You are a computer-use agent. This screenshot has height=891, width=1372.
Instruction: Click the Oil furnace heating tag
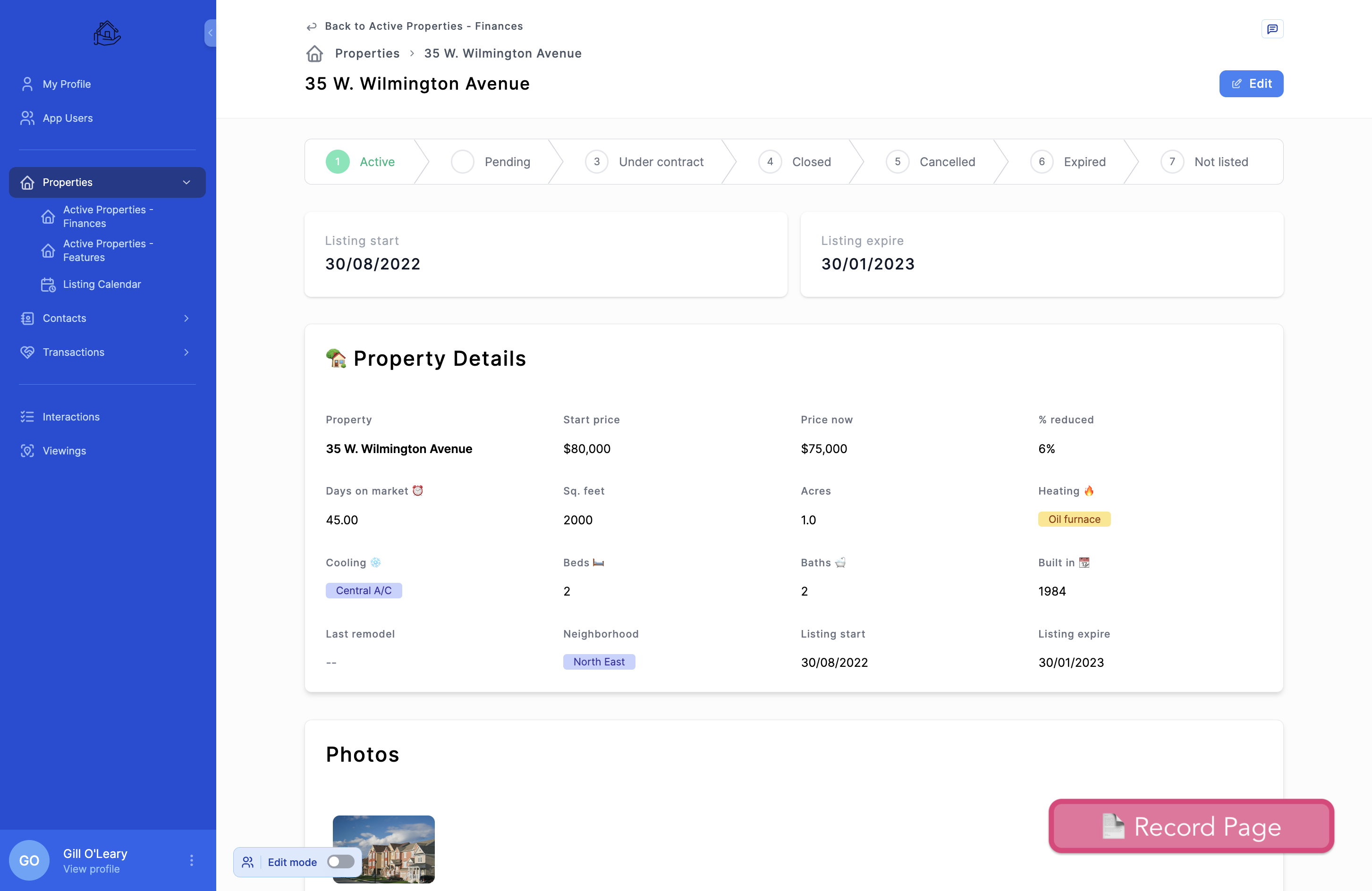coord(1074,519)
